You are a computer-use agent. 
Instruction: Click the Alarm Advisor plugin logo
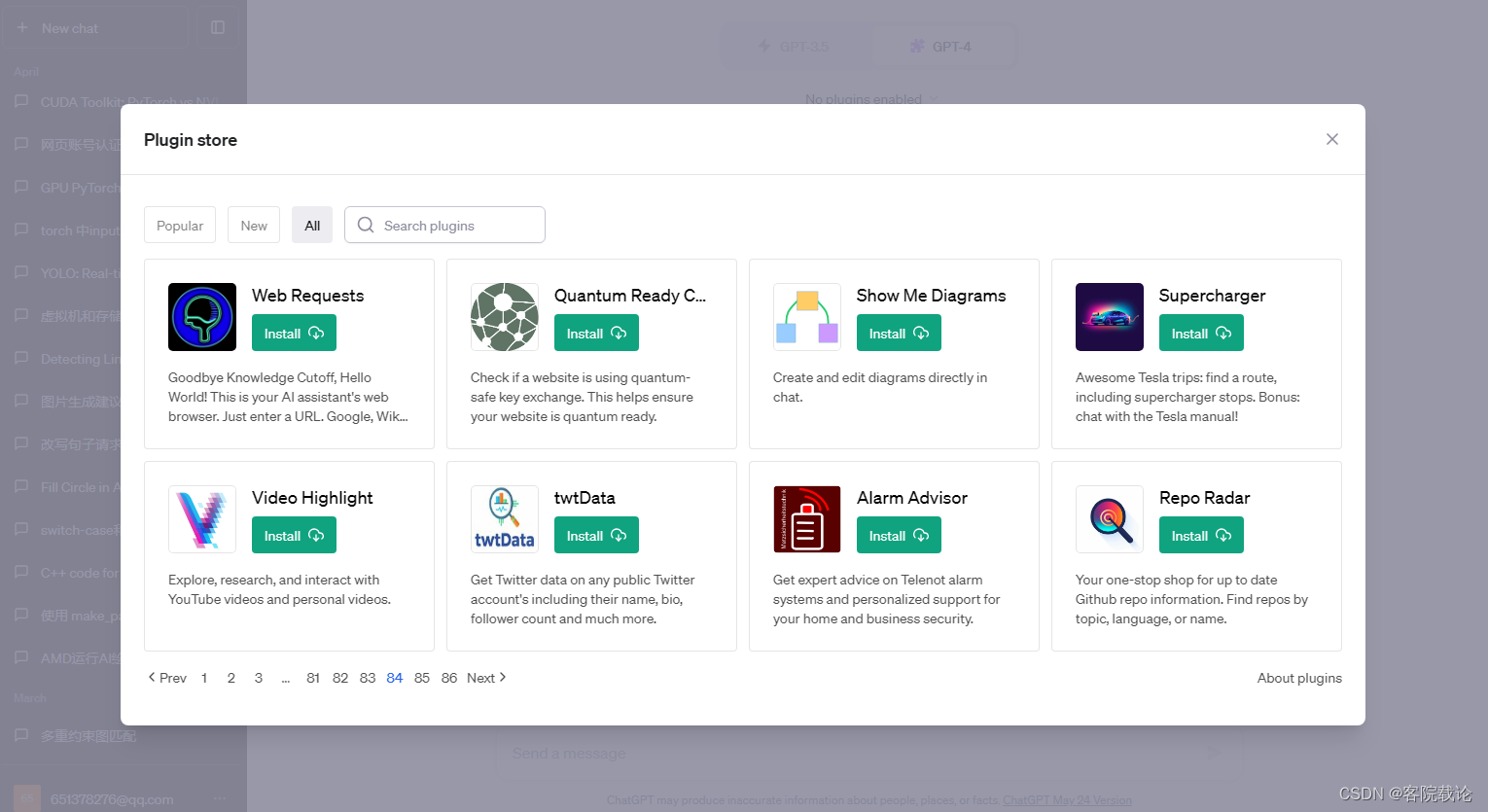click(x=807, y=519)
